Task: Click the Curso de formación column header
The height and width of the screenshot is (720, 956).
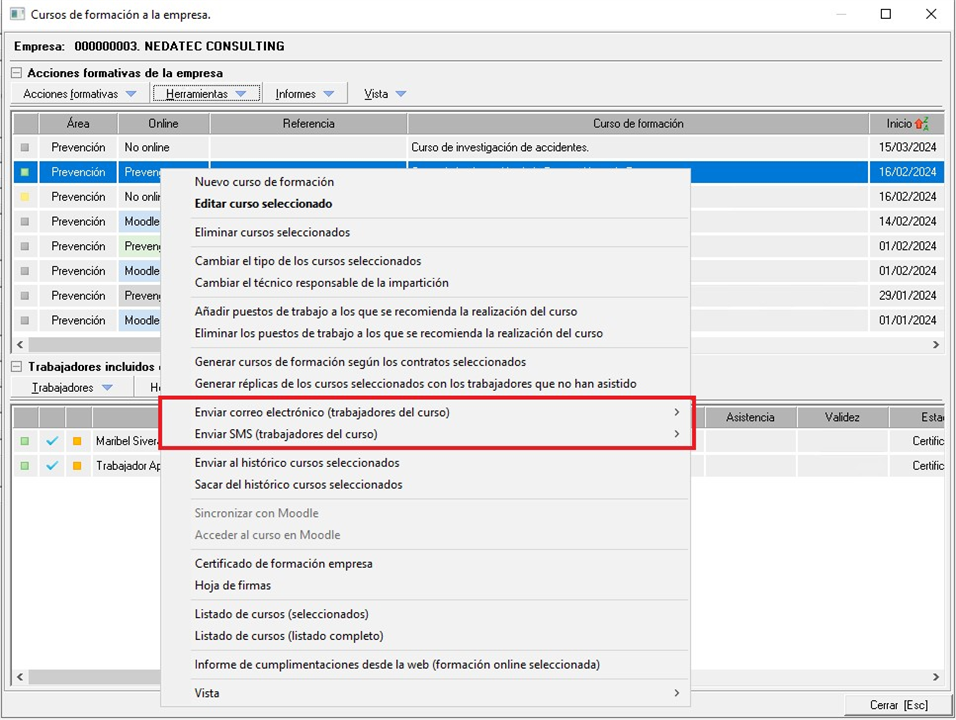Action: pyautogui.click(x=638, y=124)
